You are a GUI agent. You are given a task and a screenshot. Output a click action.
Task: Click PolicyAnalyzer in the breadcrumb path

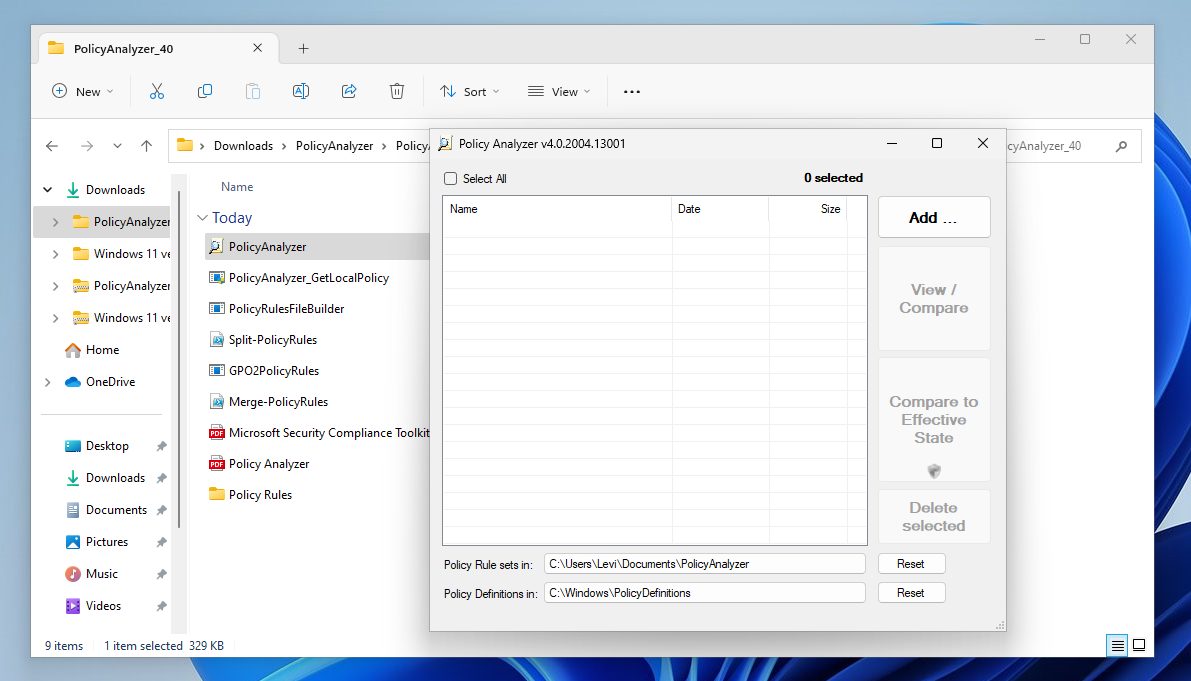point(334,146)
